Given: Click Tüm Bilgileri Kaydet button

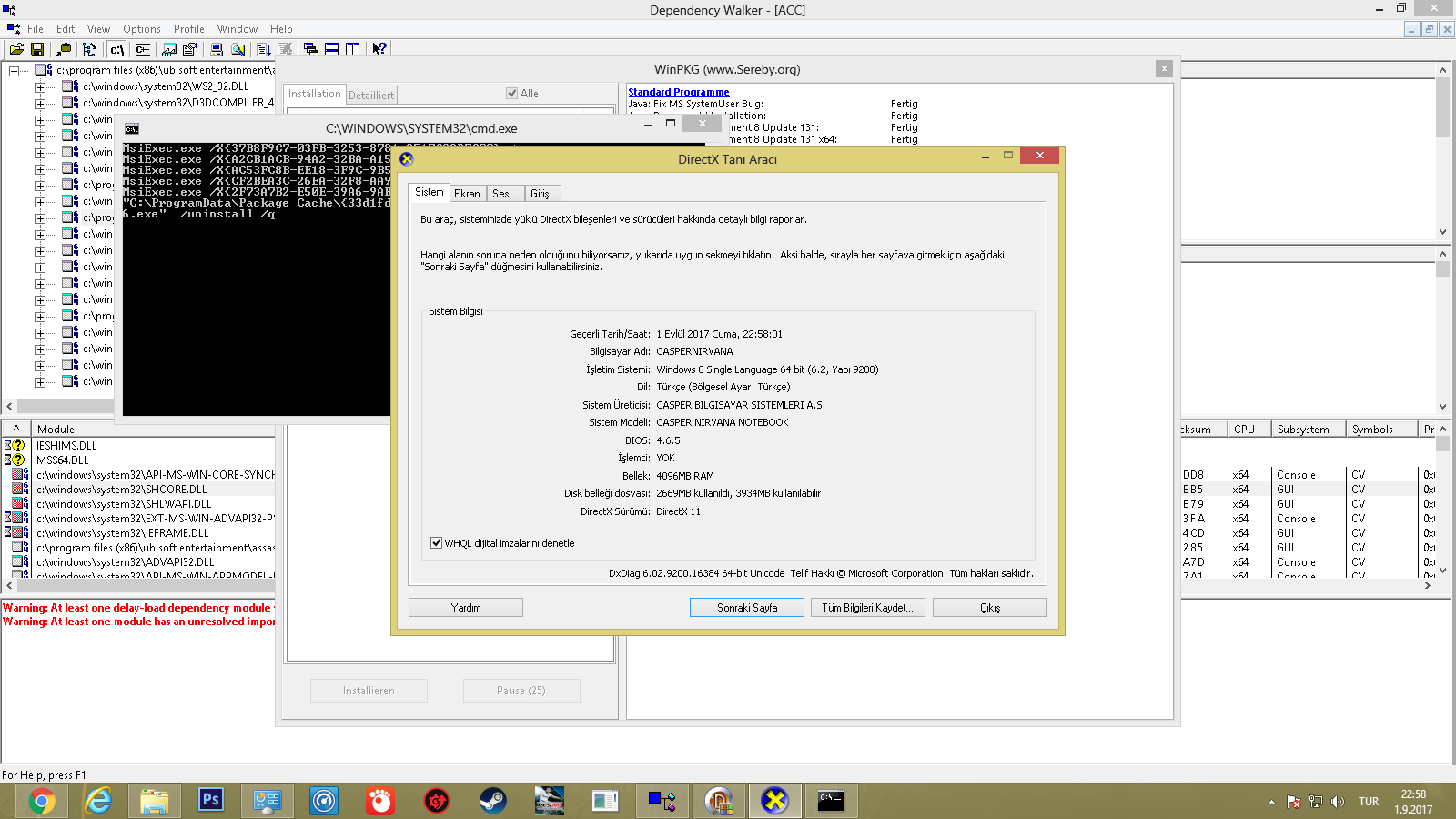Looking at the screenshot, I should point(868,608).
